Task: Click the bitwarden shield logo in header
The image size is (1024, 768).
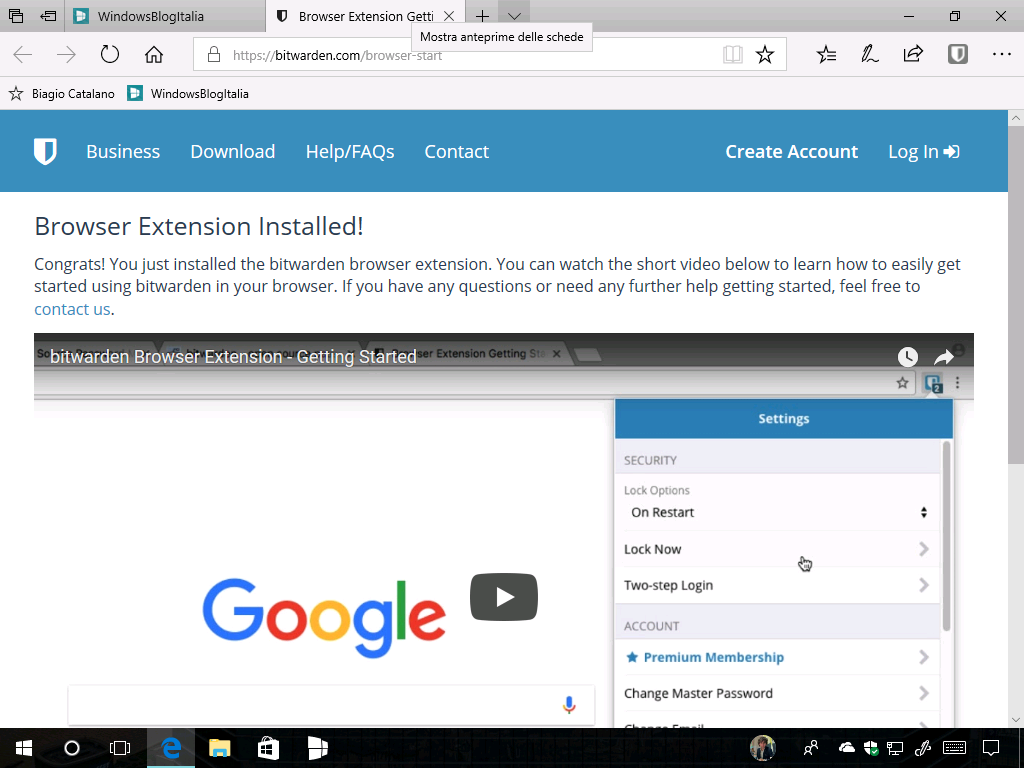Action: click(45, 151)
